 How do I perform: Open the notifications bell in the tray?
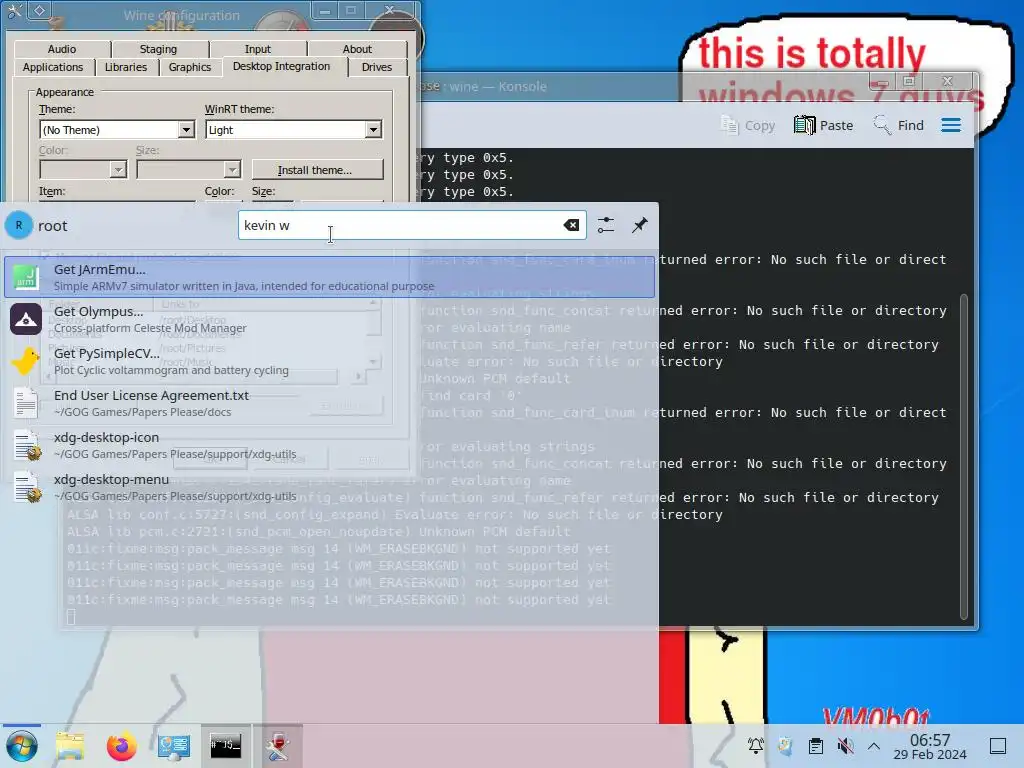coord(756,746)
